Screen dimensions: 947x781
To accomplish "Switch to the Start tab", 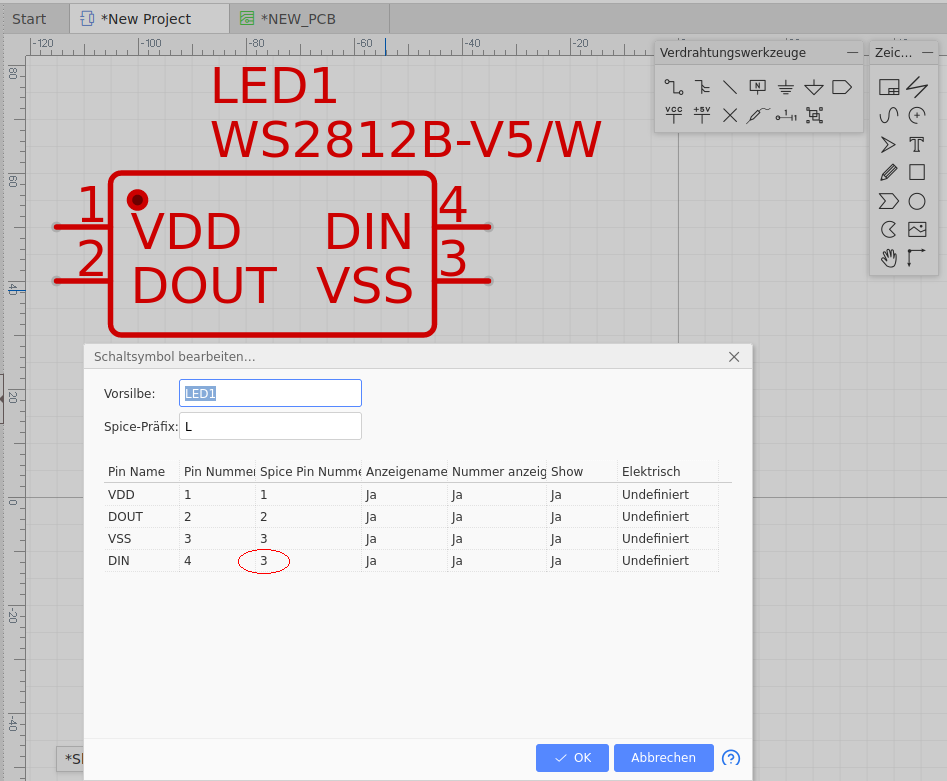I will [29, 19].
